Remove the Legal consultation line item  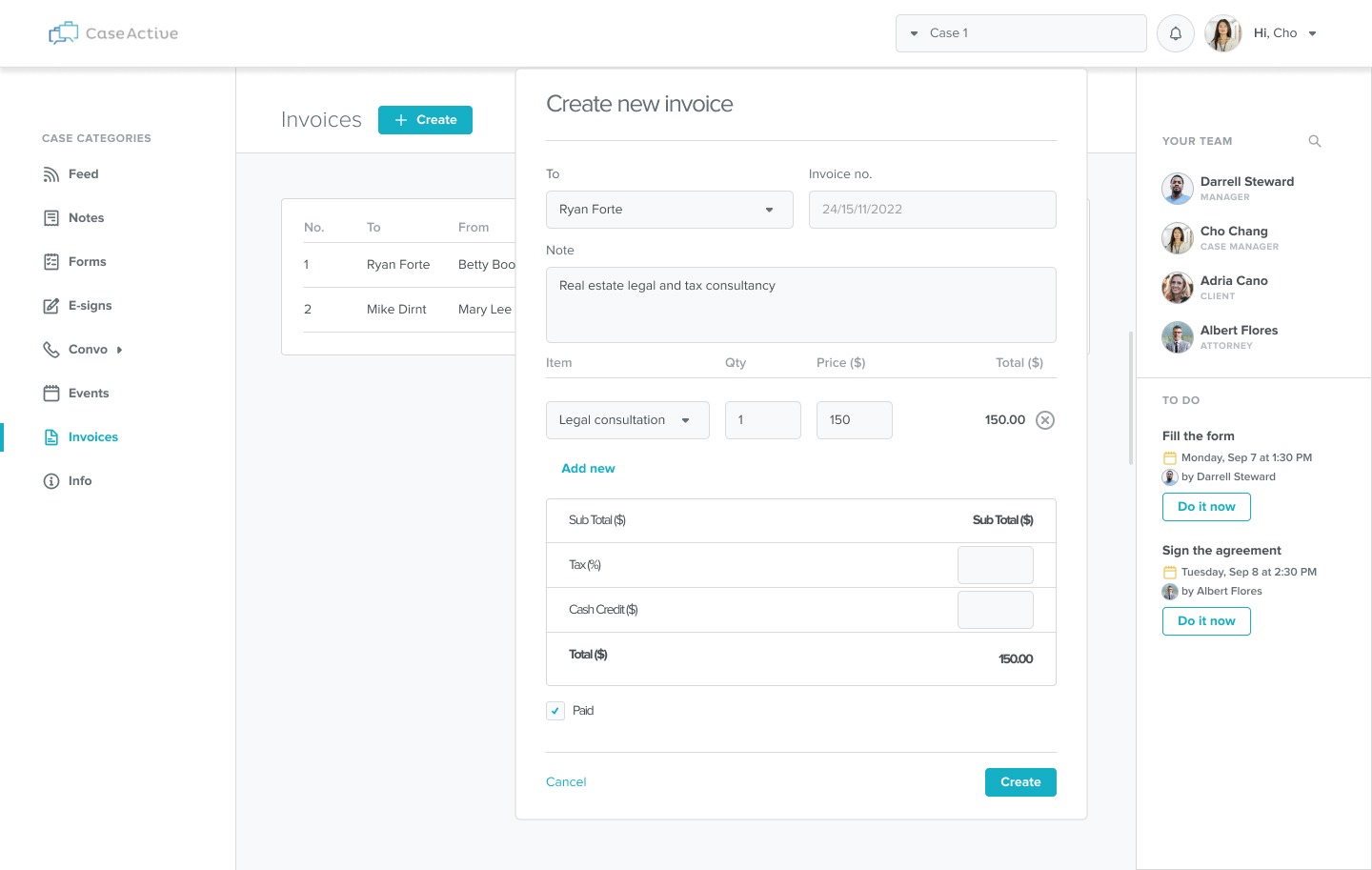1045,420
